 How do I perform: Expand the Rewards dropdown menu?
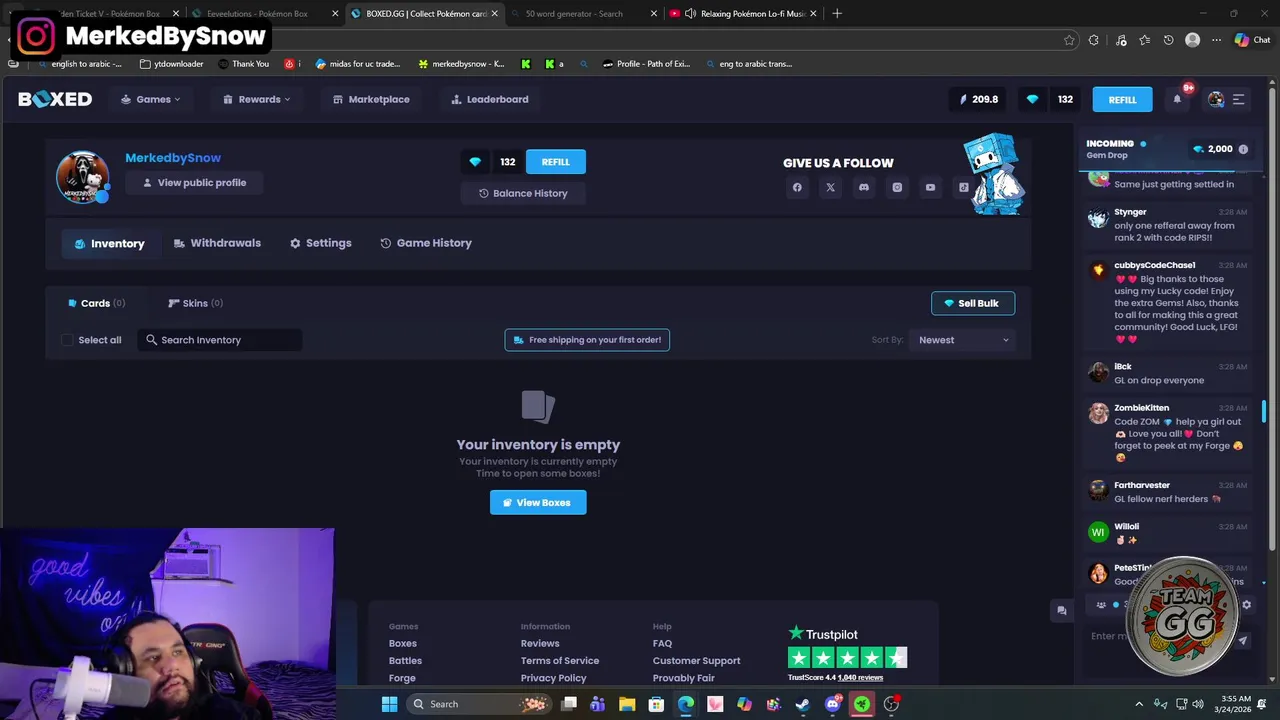[257, 99]
